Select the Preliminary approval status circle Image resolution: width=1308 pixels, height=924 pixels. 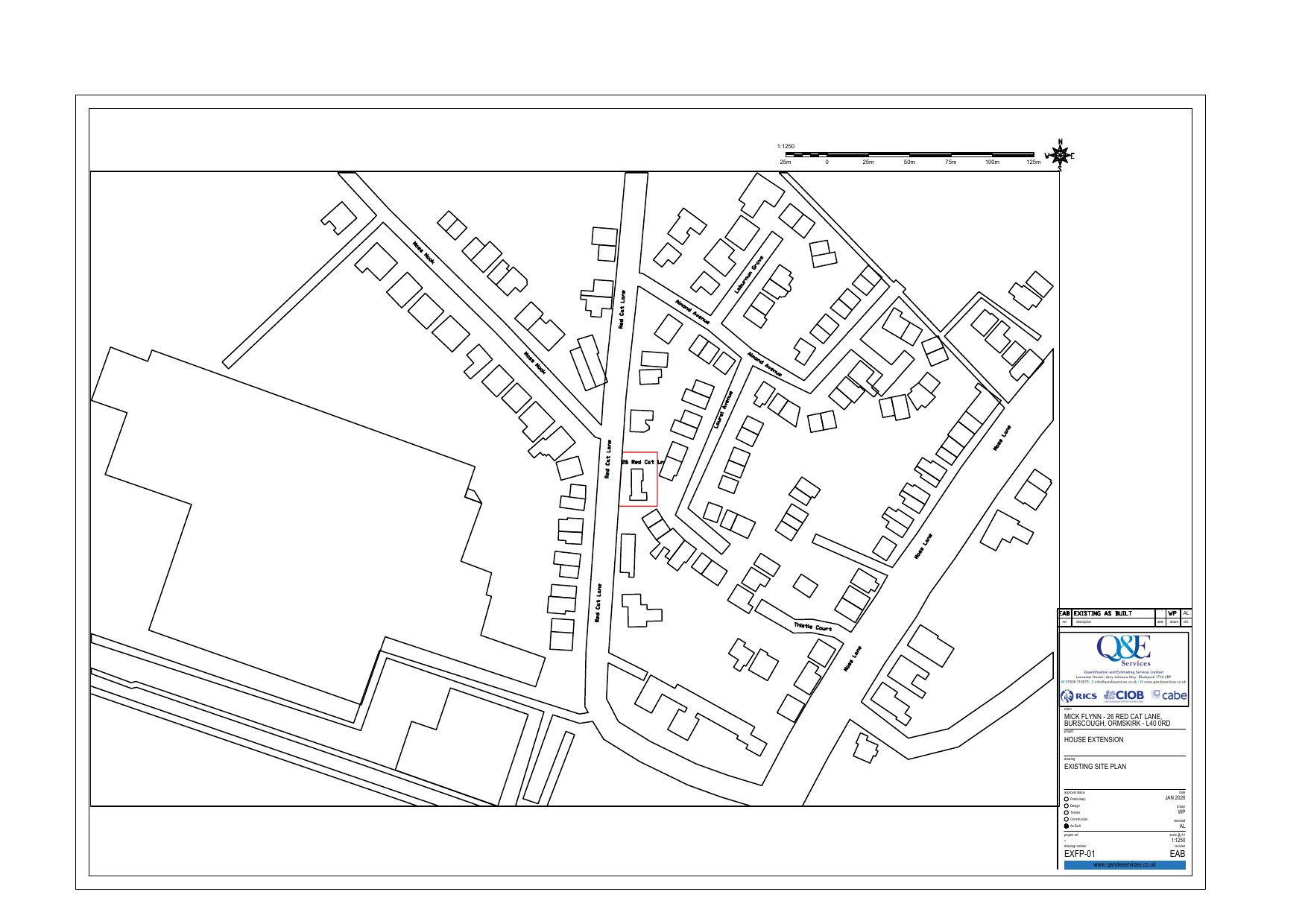pos(1067,800)
